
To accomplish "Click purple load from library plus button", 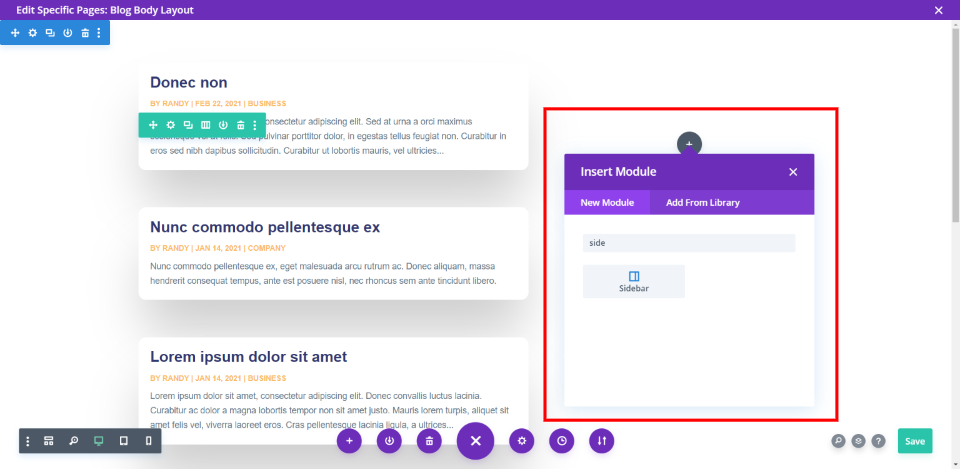I will [349, 441].
